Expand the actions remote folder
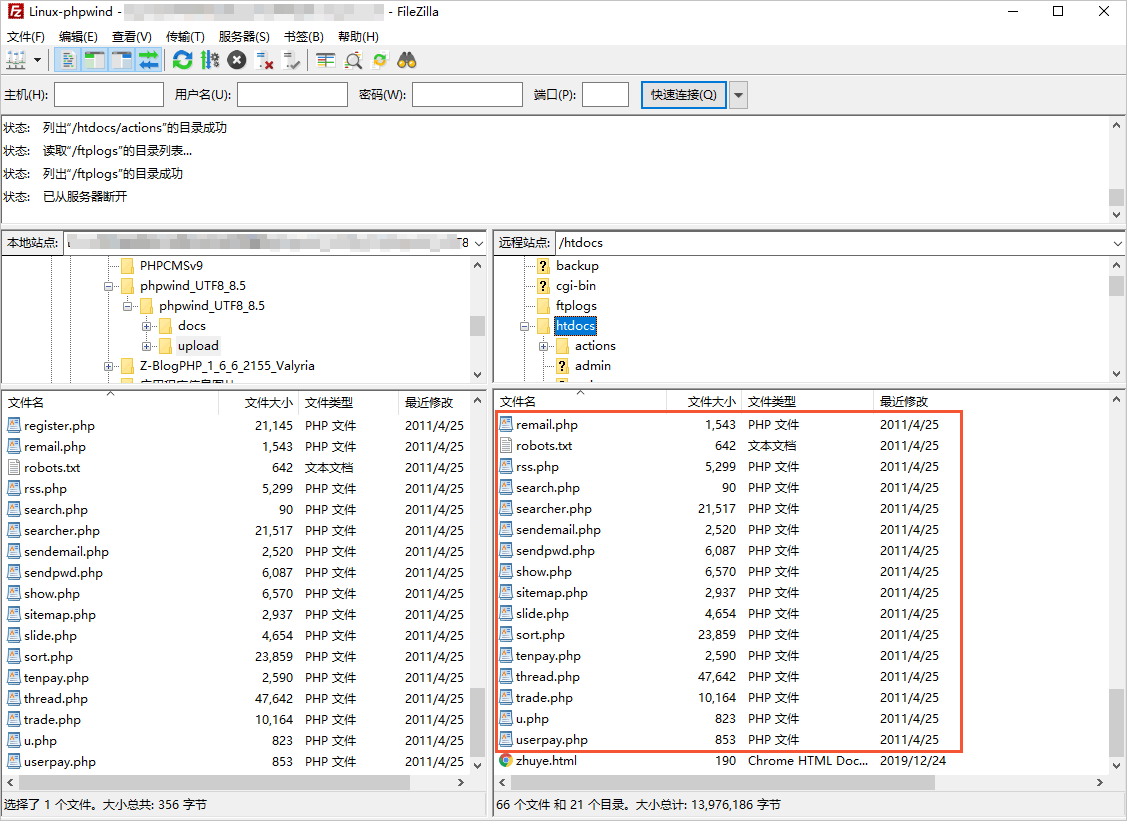Image resolution: width=1127 pixels, height=821 pixels. point(543,347)
